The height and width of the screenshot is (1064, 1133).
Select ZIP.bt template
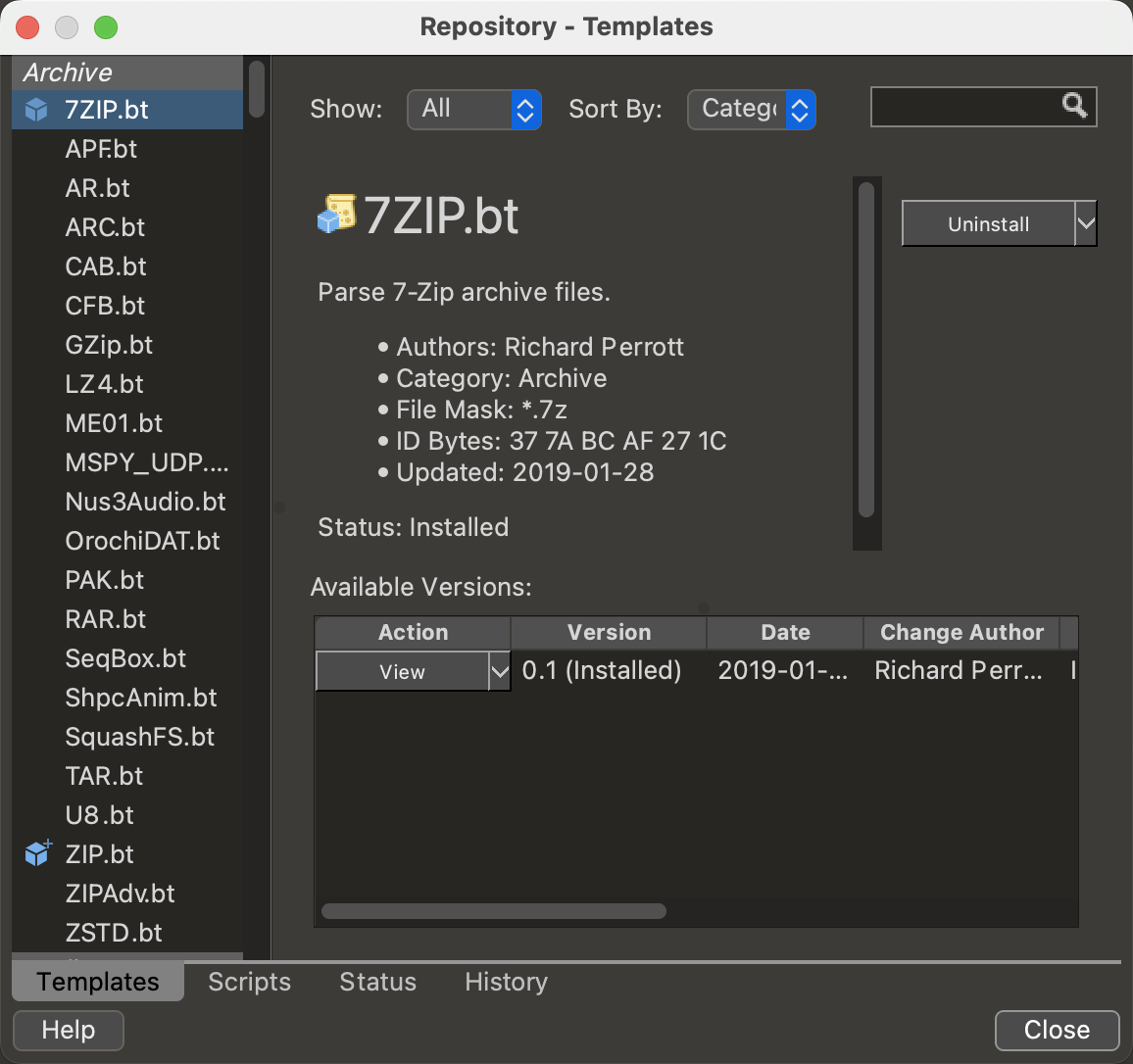click(127, 853)
